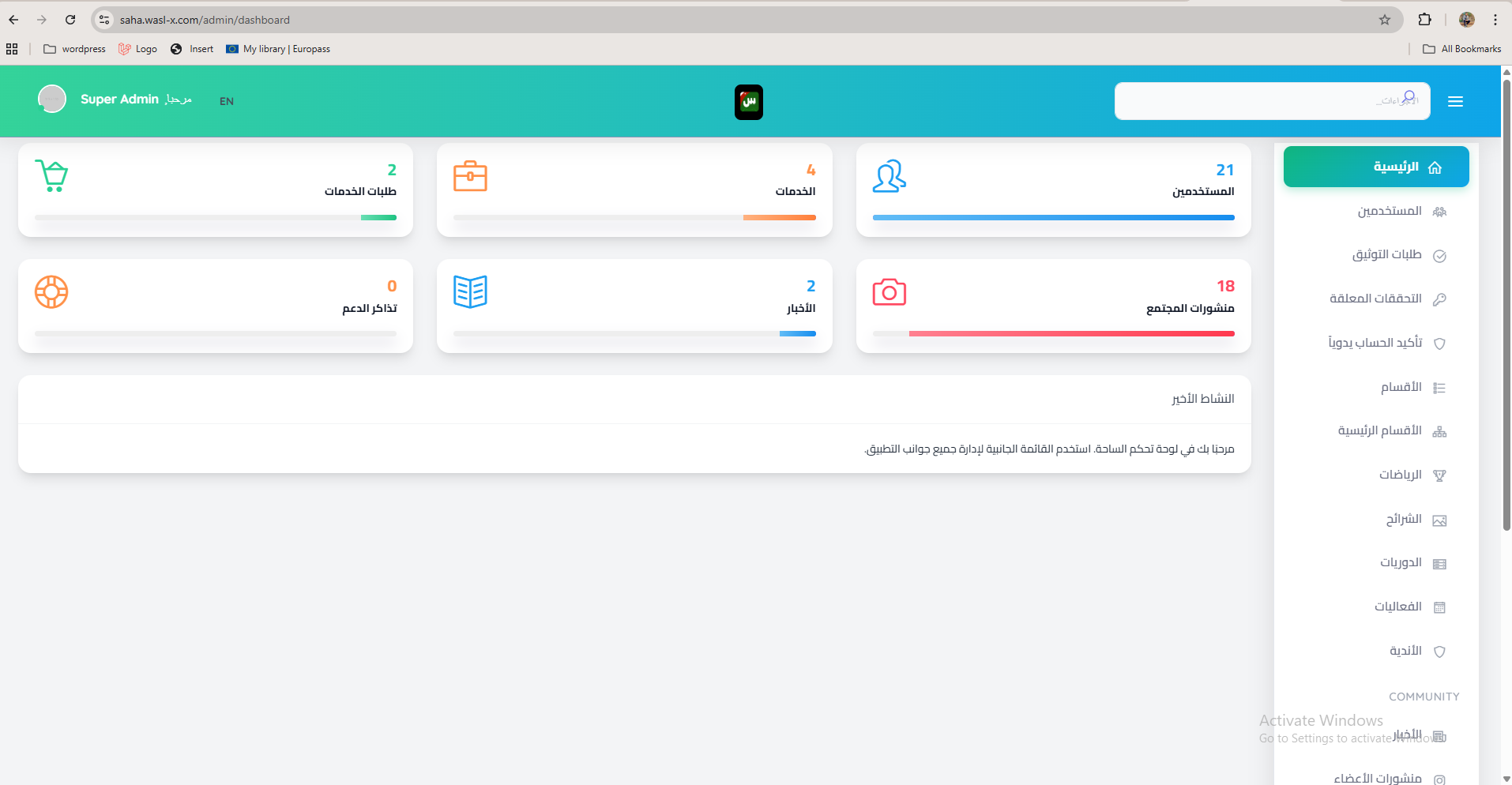Toggle the hamburger sidebar menu
This screenshot has width=1512, height=785.
1455,102
